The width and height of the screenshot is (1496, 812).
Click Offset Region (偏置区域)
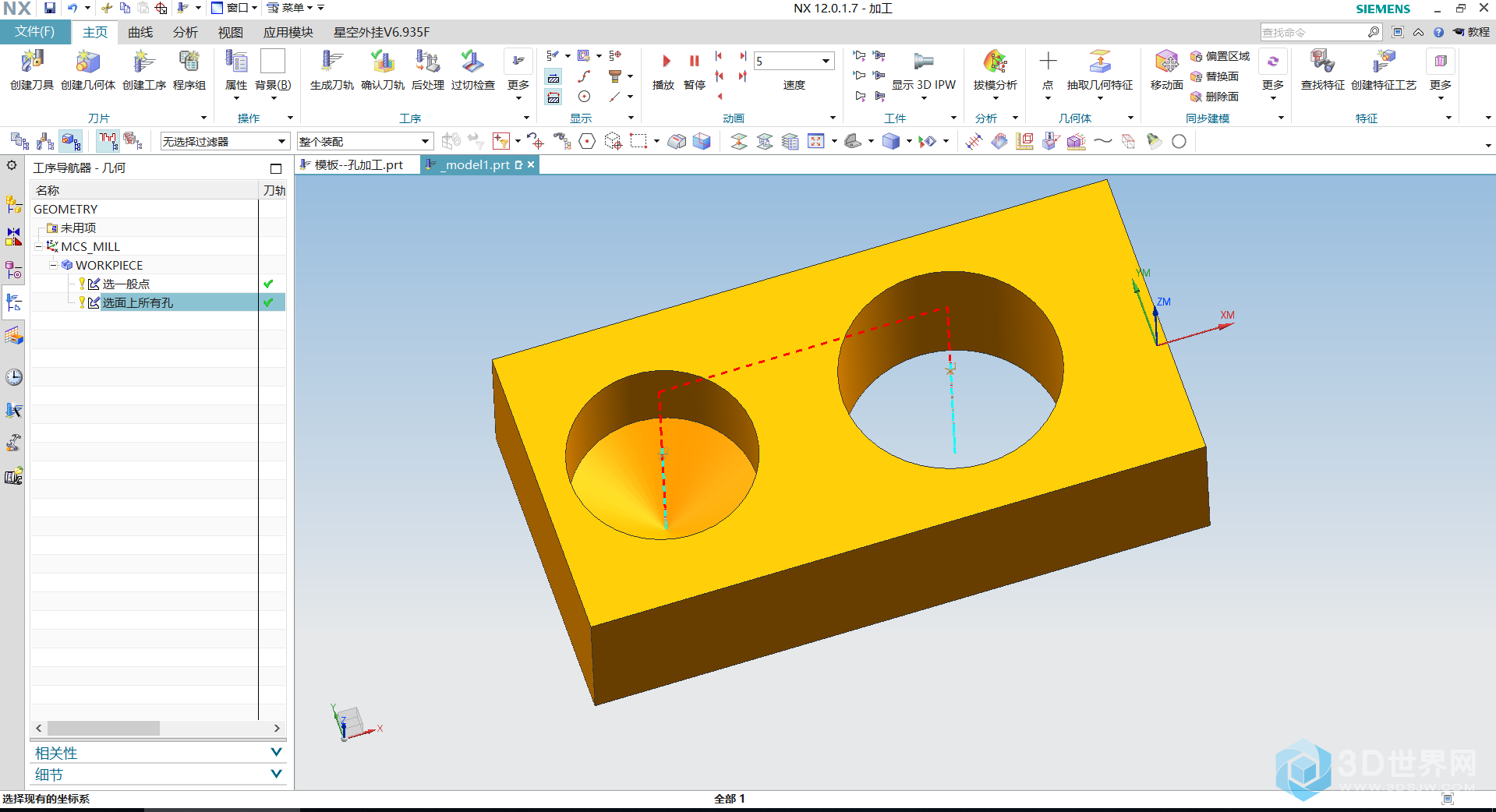(1220, 56)
